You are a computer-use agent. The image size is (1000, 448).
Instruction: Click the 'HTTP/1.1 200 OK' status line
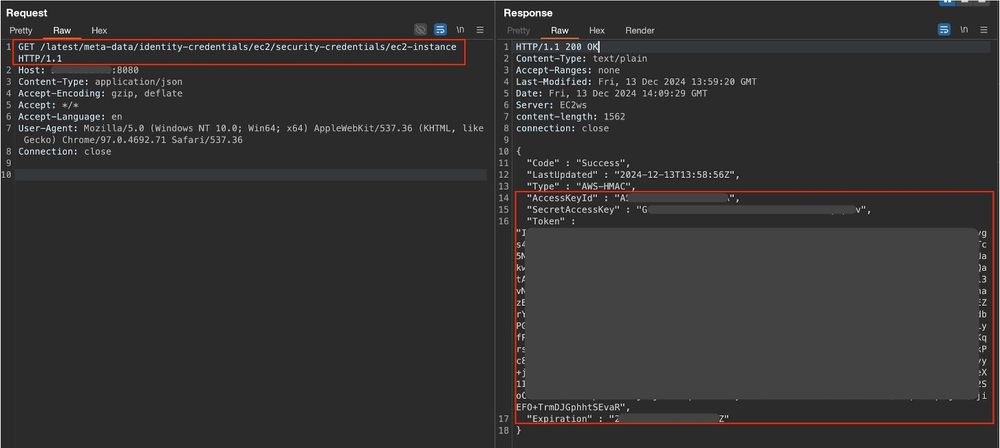point(557,47)
